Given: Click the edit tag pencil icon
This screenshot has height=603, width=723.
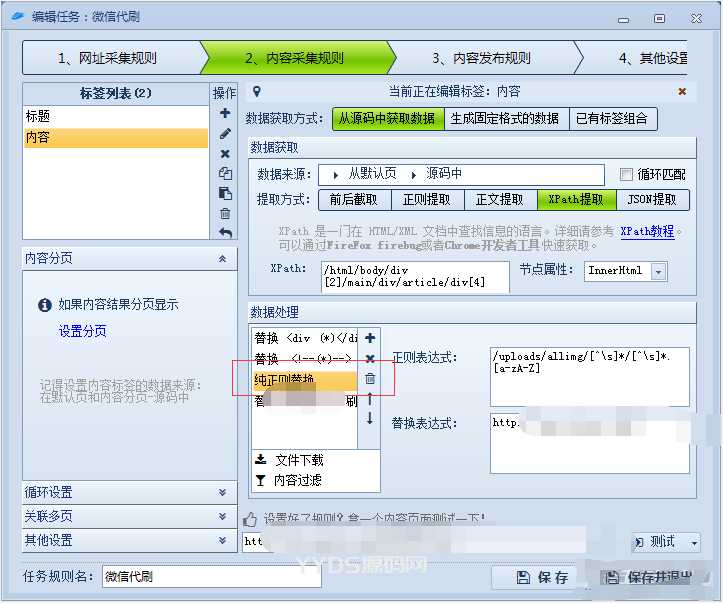Looking at the screenshot, I should tap(225, 134).
